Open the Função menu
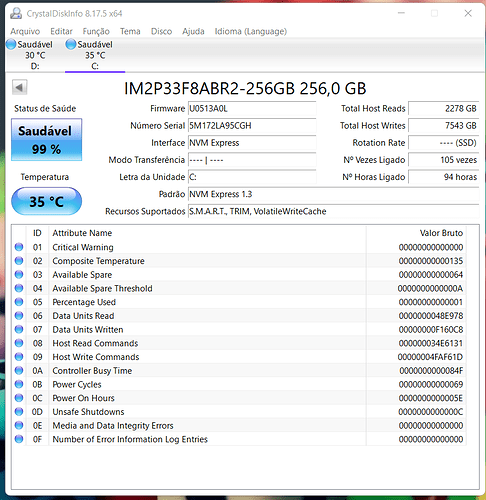The image size is (486, 500). (x=96, y=31)
